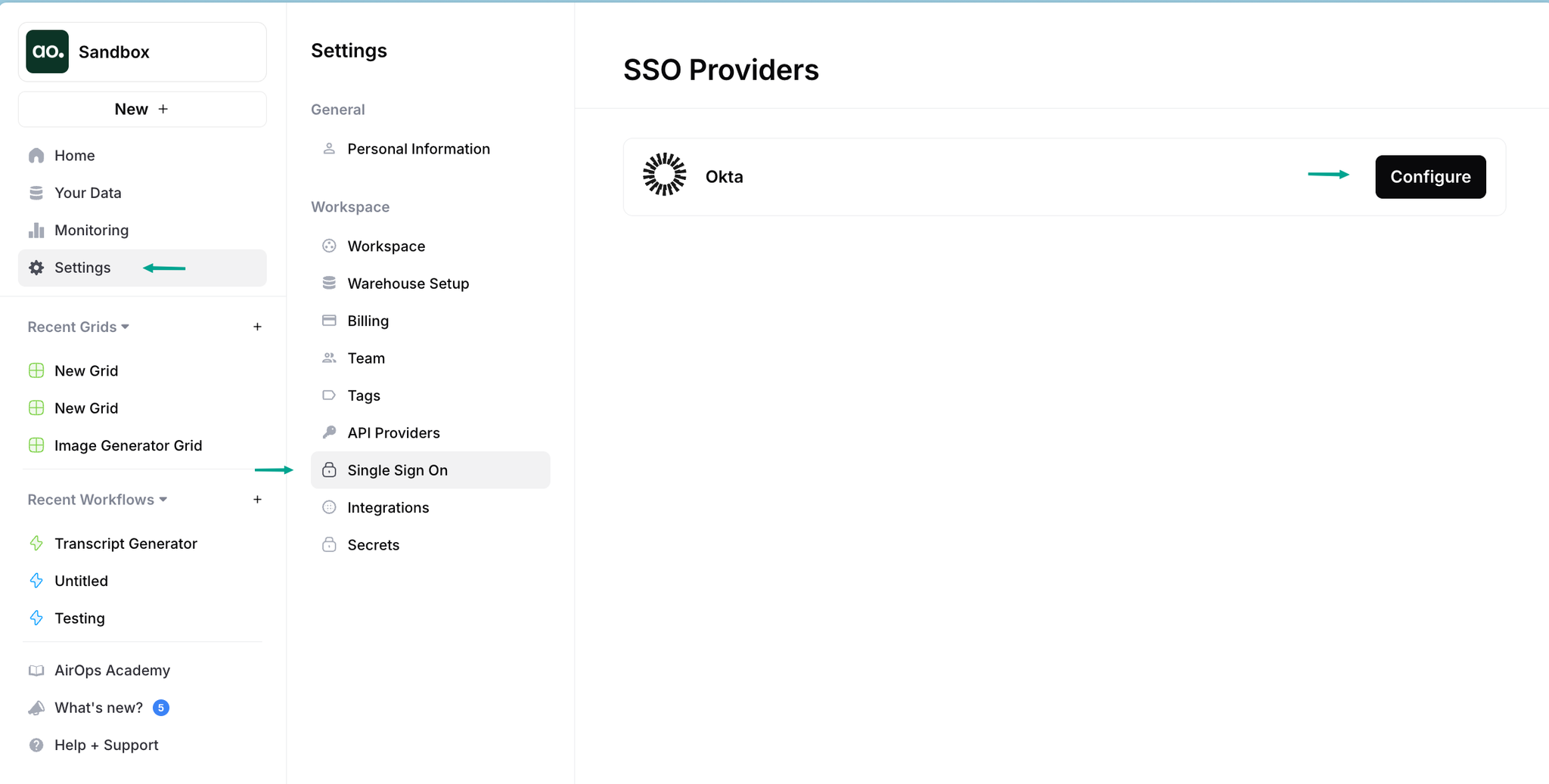Configure the Okta SSO provider
This screenshot has width=1549, height=784.
pyautogui.click(x=1430, y=177)
